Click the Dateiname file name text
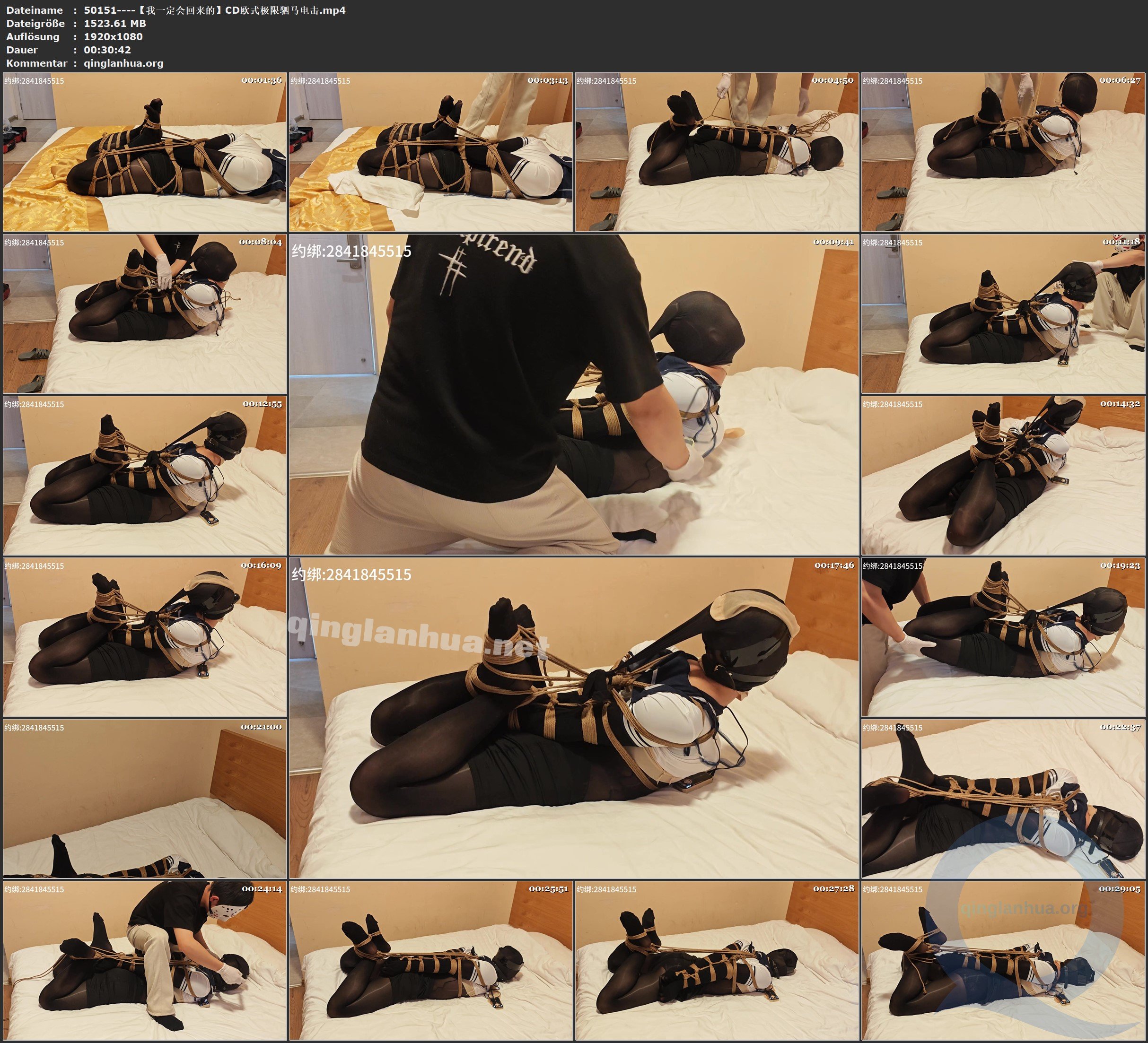The height and width of the screenshot is (1043, 1148). pos(214,10)
